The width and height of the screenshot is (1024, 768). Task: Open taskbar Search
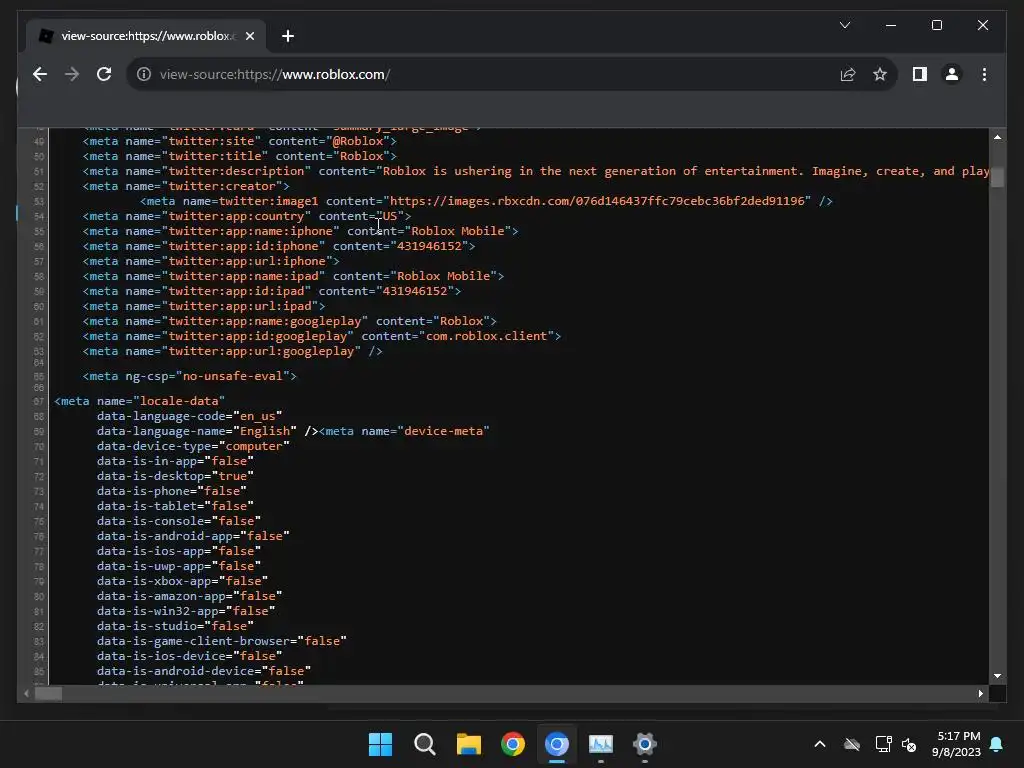click(424, 744)
